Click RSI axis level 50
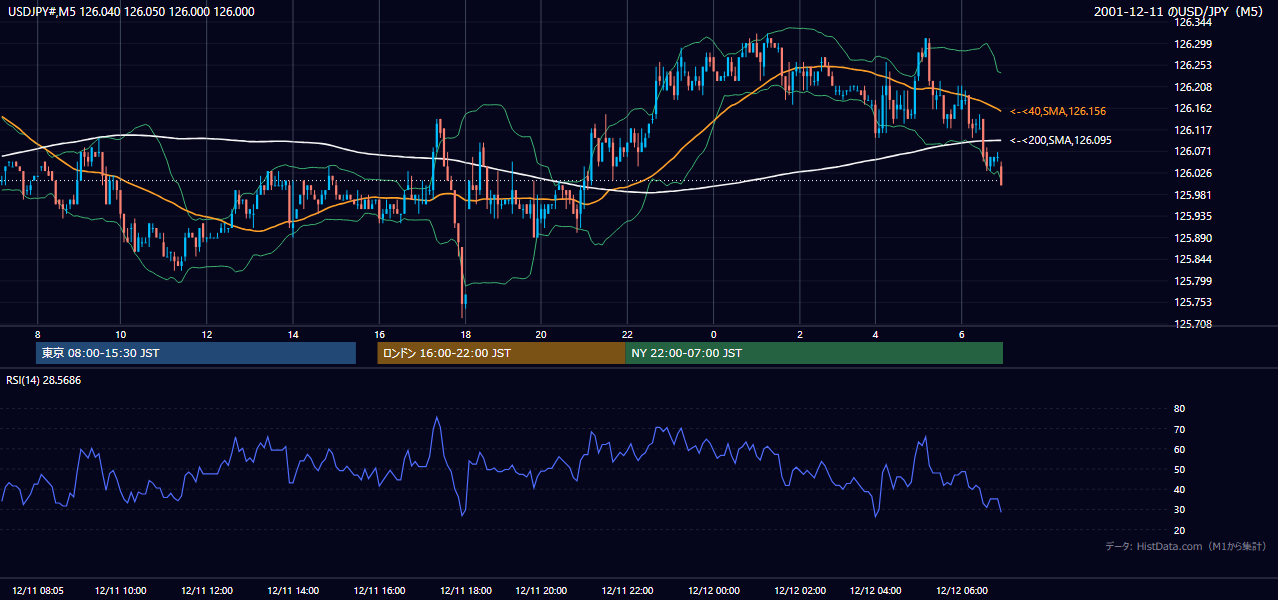Viewport: 1278px width, 600px height. [x=1179, y=469]
